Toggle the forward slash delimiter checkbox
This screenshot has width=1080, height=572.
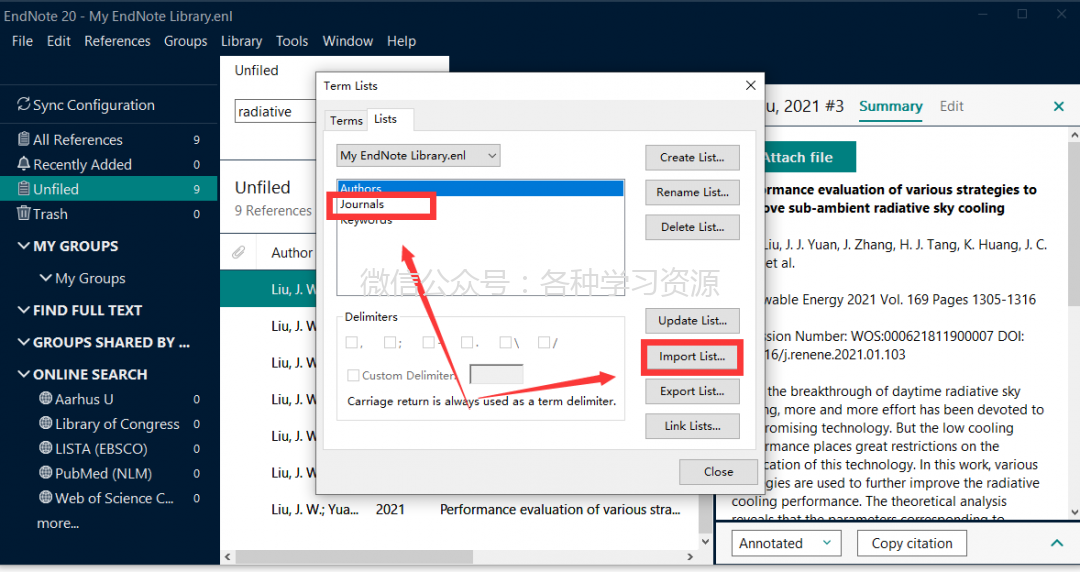coord(544,342)
